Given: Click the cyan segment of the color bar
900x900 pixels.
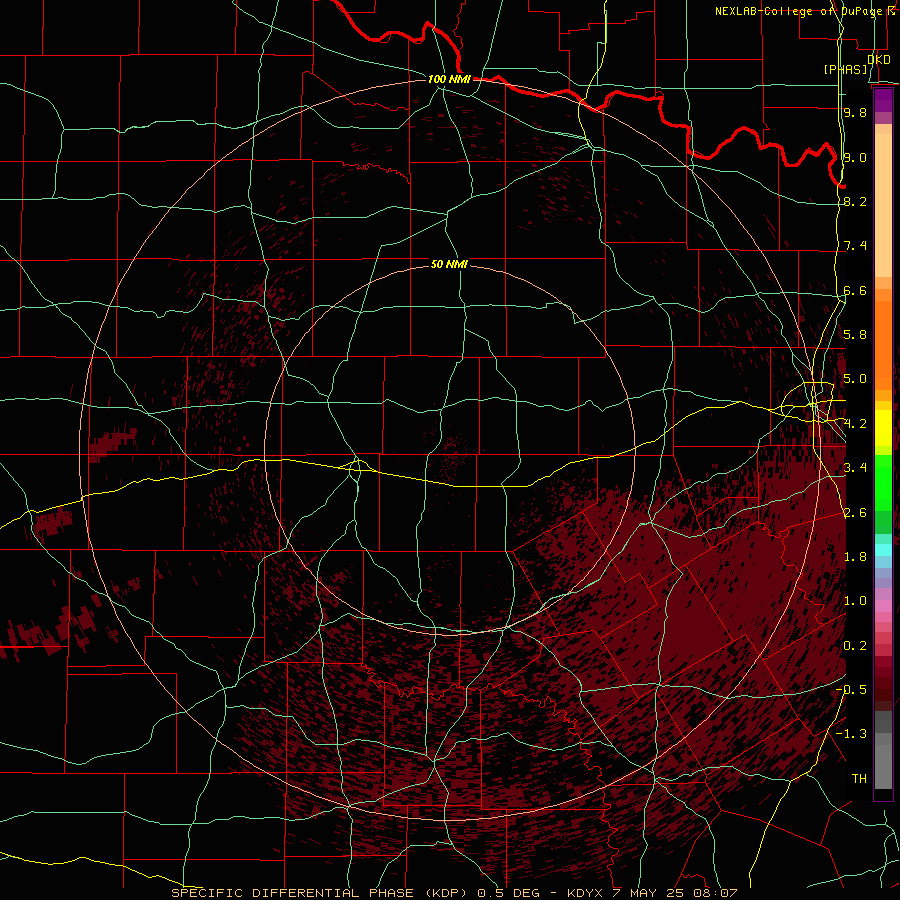Looking at the screenshot, I should [883, 550].
